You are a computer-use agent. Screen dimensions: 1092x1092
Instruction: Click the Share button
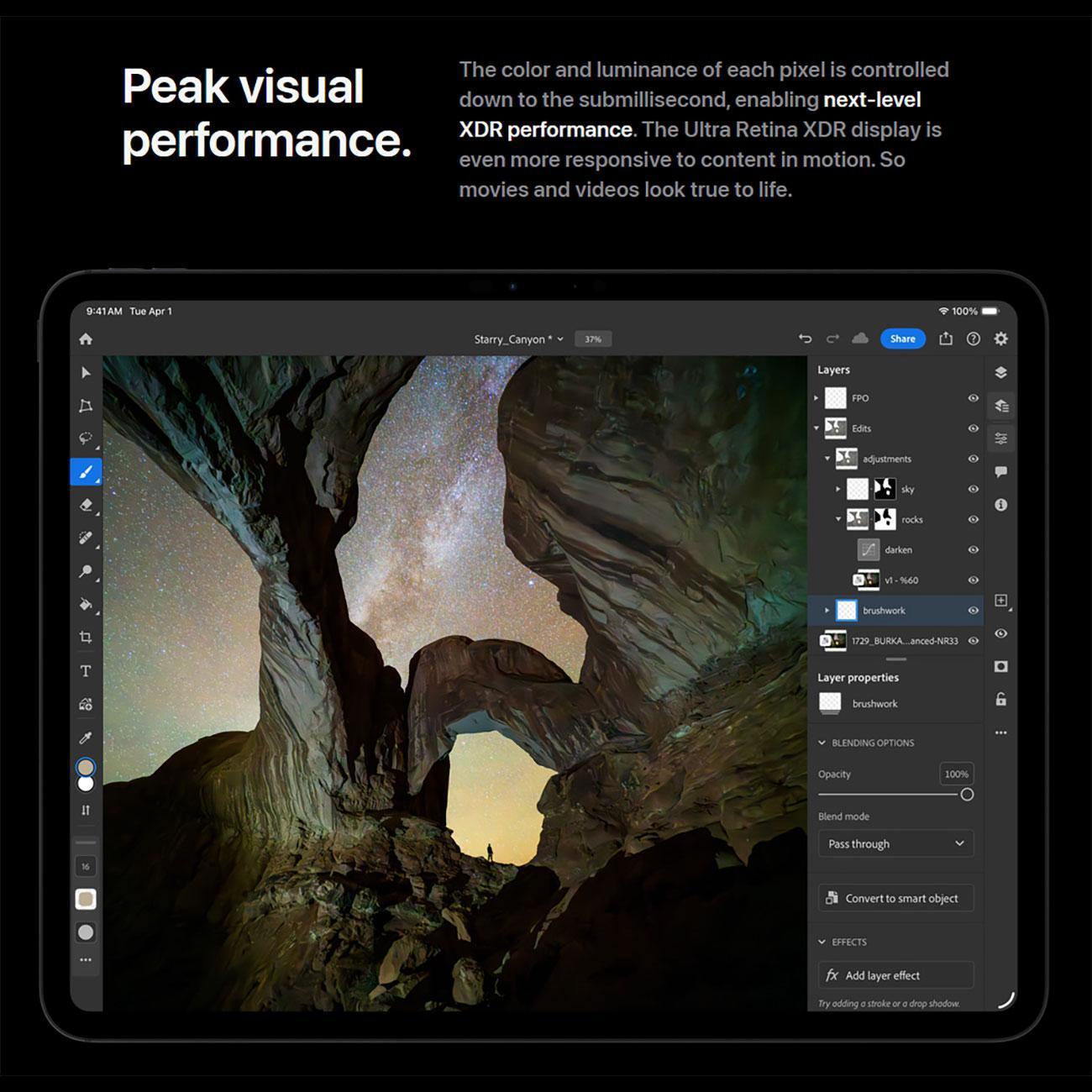point(902,339)
